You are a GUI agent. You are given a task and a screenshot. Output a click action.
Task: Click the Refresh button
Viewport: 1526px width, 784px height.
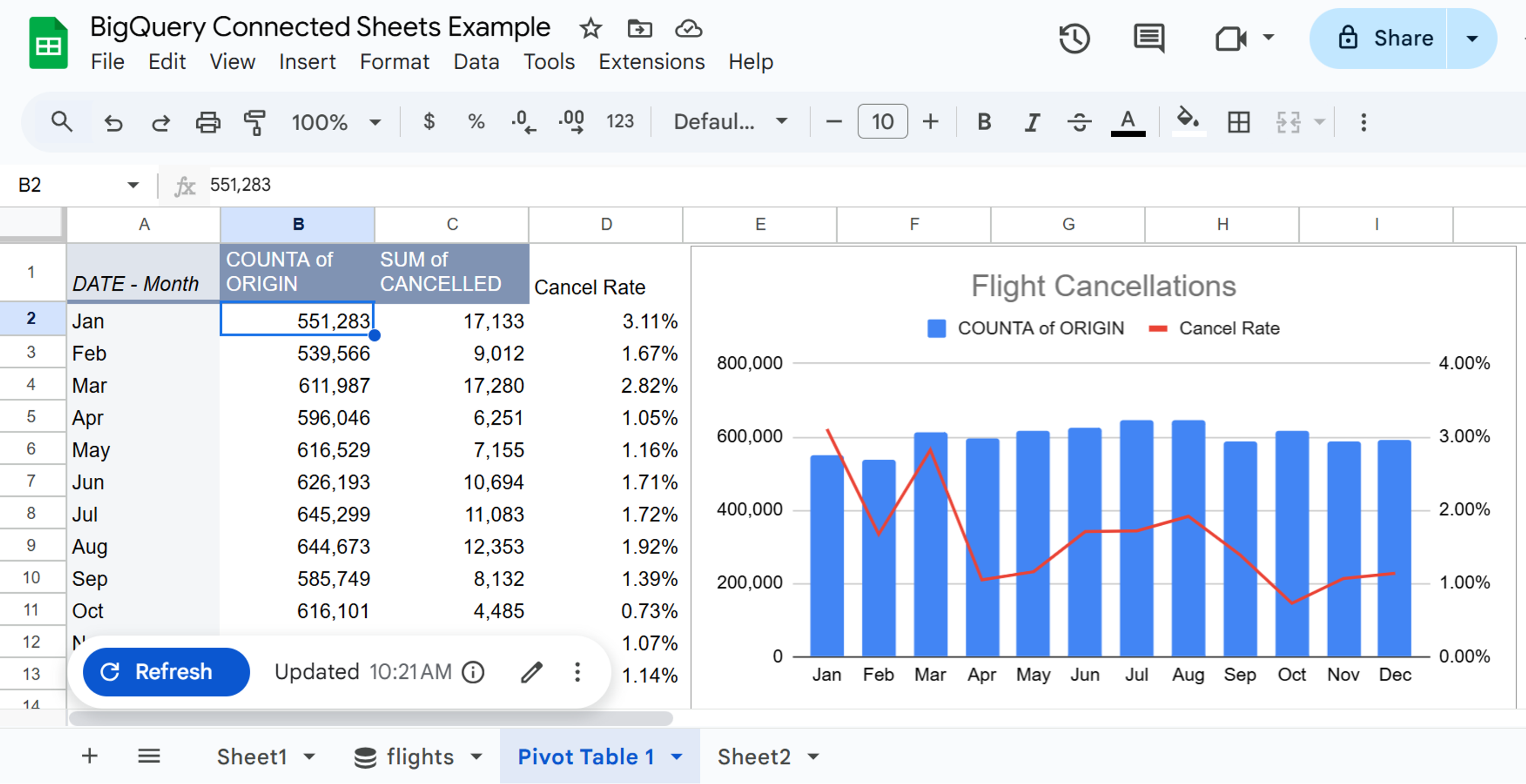click(166, 671)
